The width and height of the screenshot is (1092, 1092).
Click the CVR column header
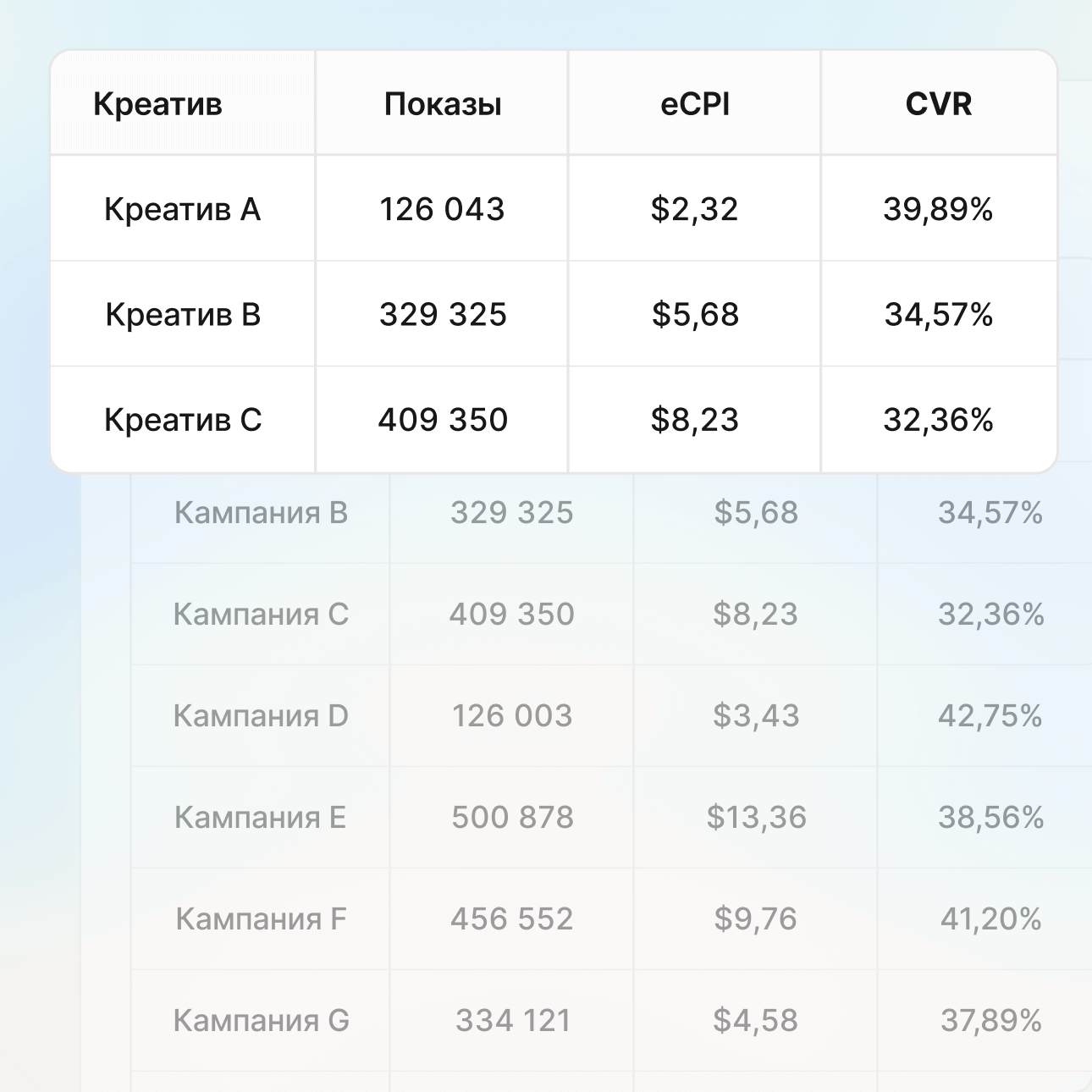point(939,104)
